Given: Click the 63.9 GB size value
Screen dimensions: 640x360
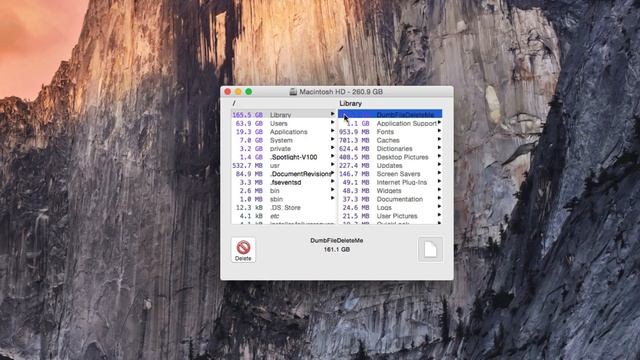Looking at the screenshot, I should [249, 123].
